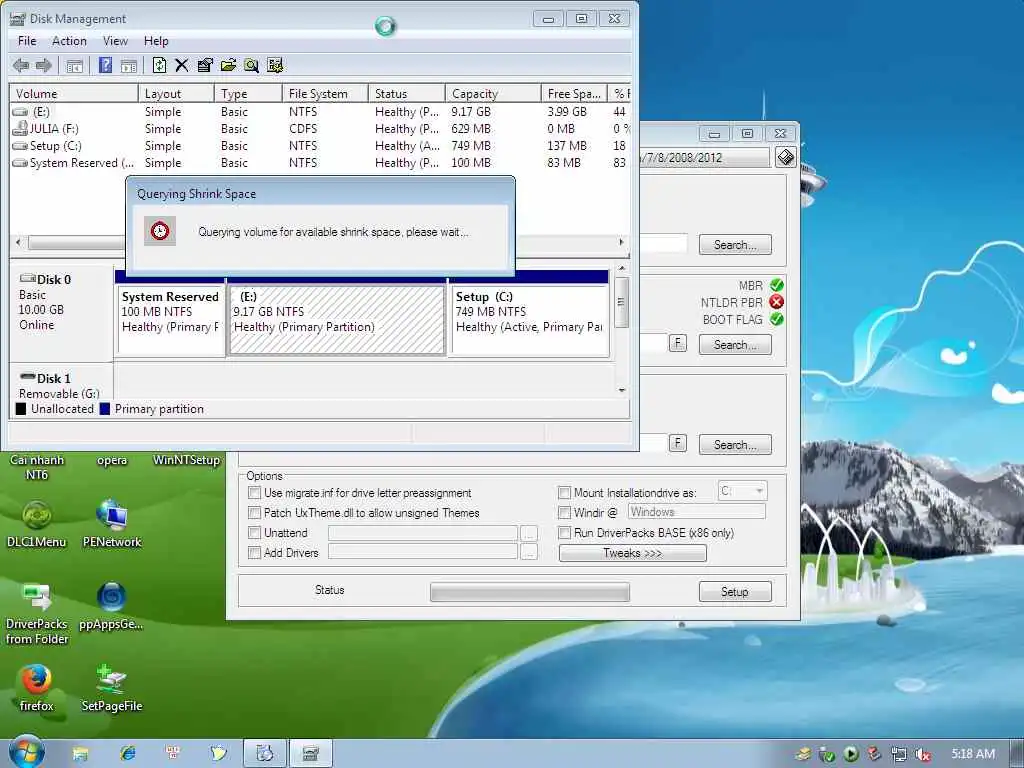Click the Explore magnifier toolbar icon
This screenshot has height=768, width=1024.
click(x=251, y=65)
